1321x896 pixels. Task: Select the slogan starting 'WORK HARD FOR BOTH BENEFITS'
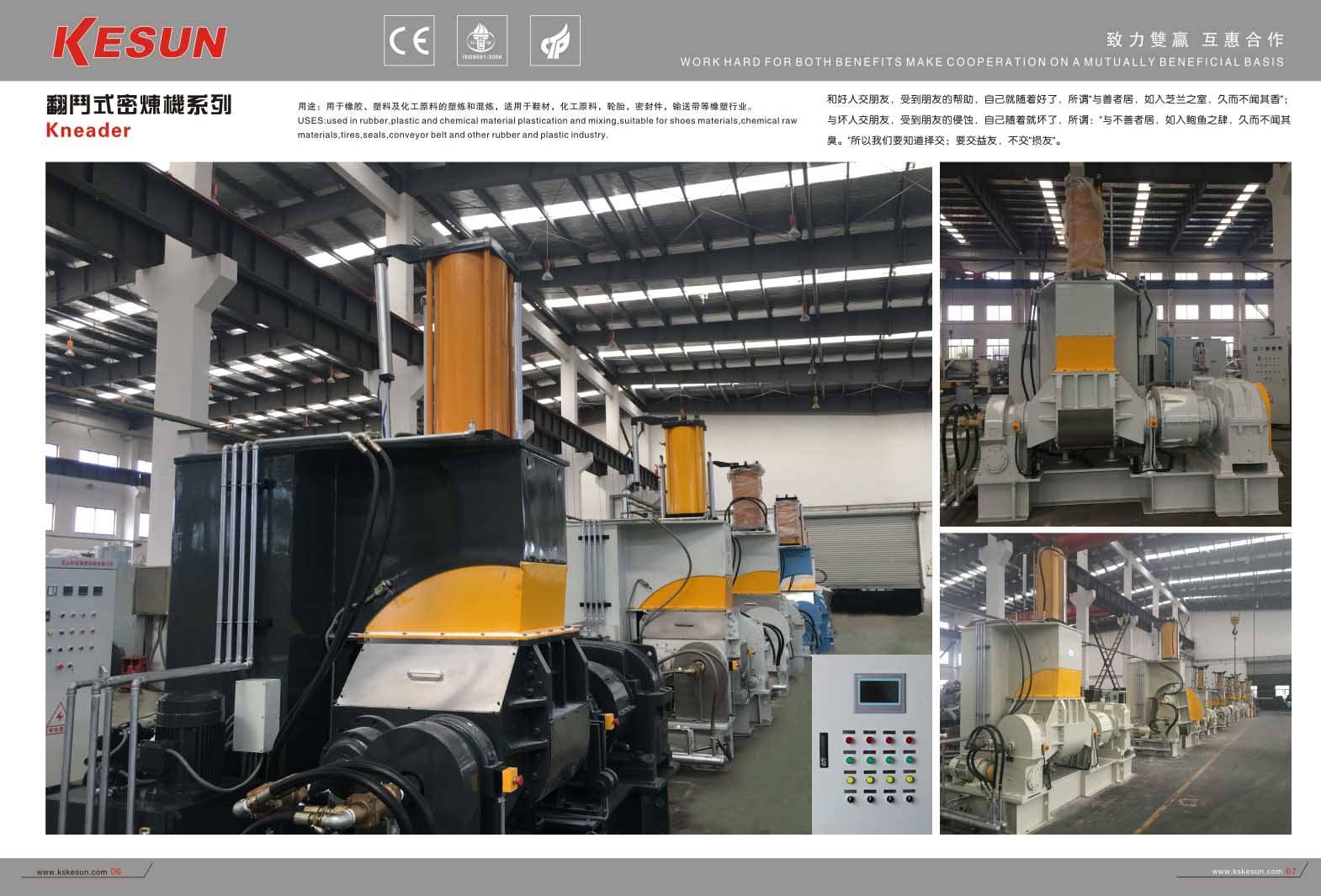pyautogui.click(x=982, y=61)
